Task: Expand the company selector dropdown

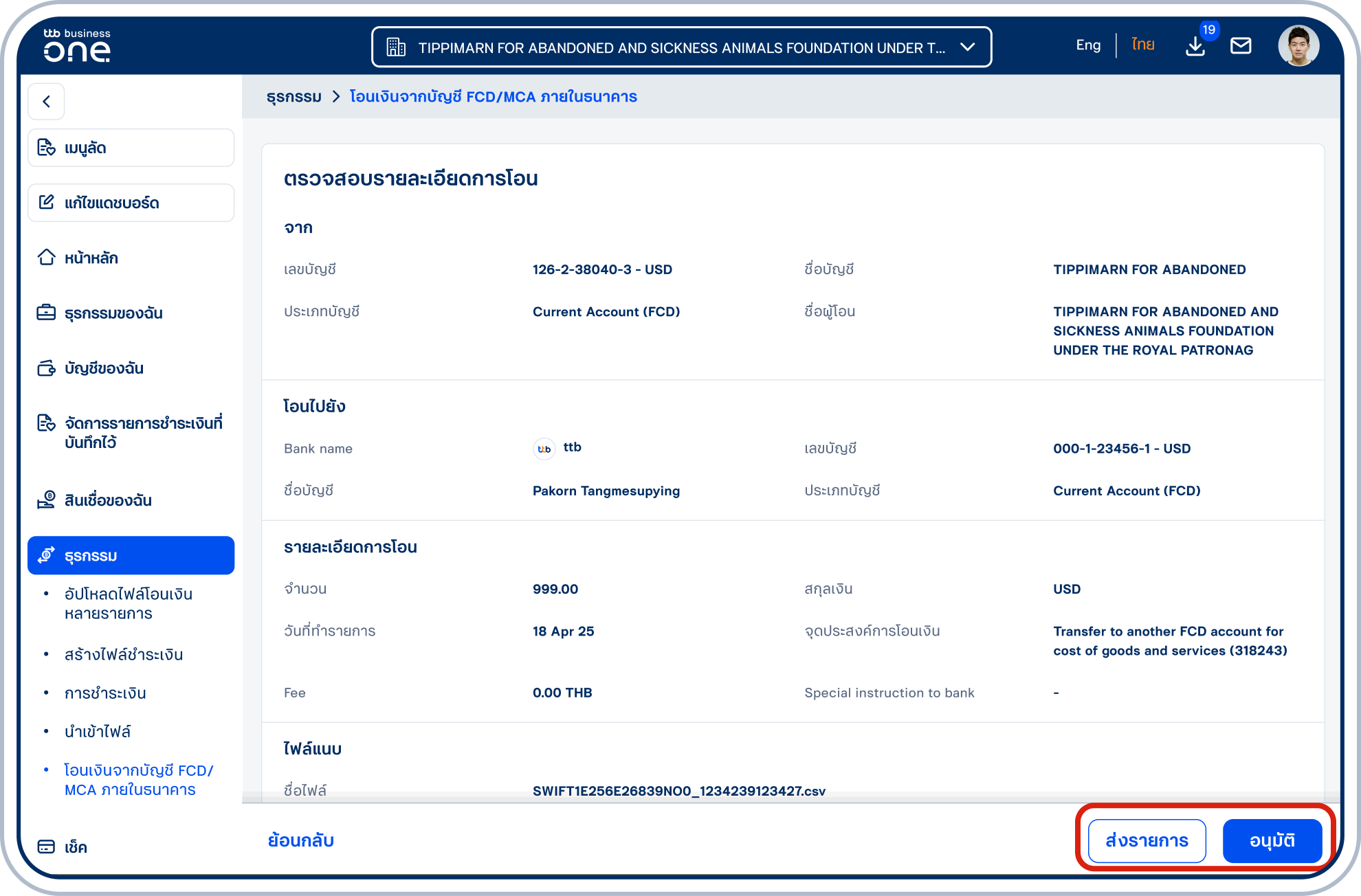Action: click(680, 47)
